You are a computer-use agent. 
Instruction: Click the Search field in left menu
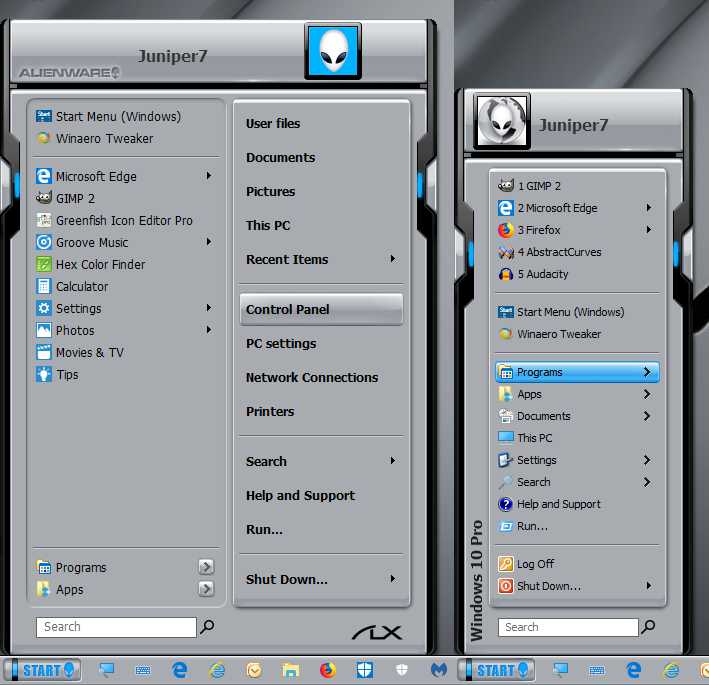[x=116, y=627]
